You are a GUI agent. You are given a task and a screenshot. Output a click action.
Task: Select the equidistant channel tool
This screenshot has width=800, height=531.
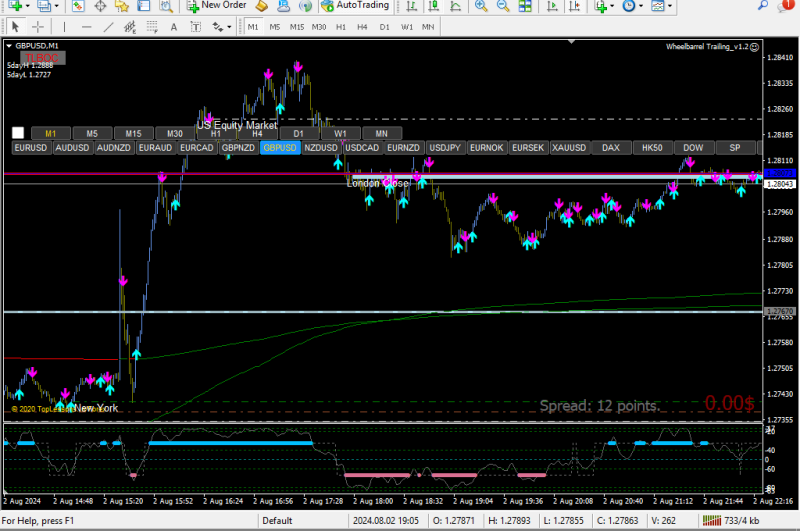click(130, 27)
